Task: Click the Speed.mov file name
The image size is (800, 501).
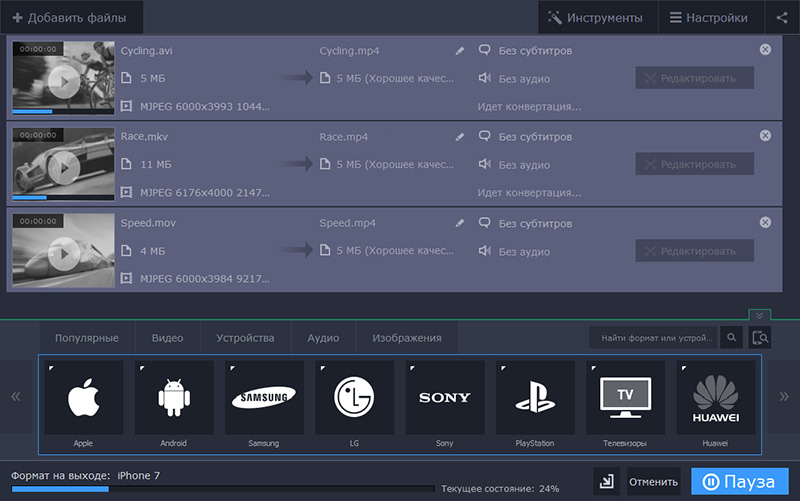Action: pyautogui.click(x=148, y=223)
